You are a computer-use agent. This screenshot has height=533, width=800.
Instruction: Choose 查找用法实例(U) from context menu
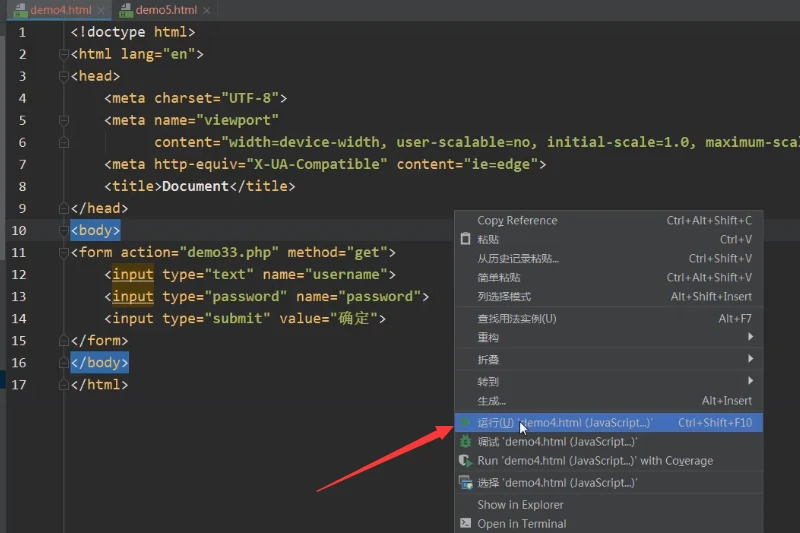pyautogui.click(x=609, y=318)
